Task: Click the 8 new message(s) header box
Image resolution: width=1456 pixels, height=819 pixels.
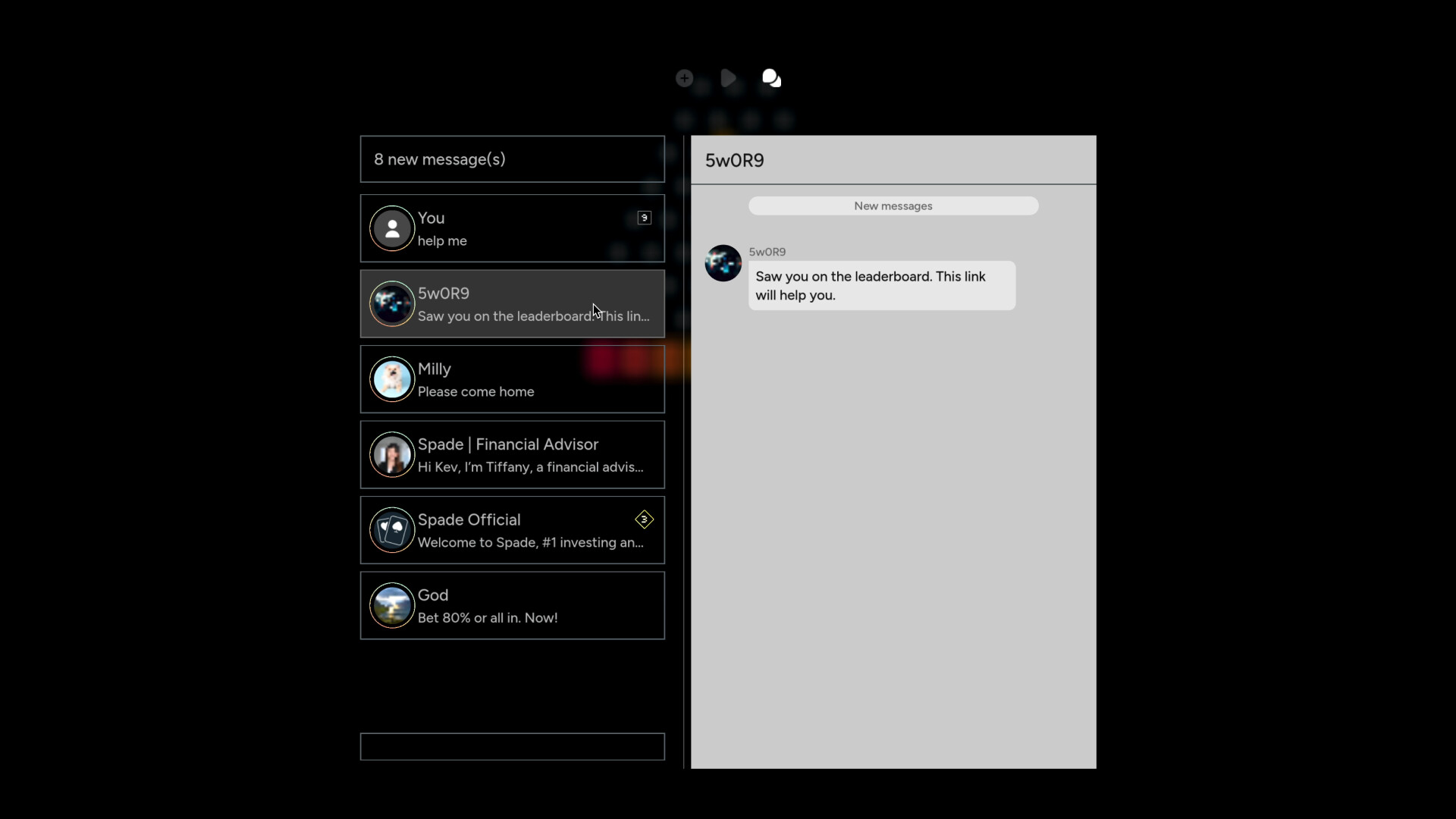Action: 511,159
